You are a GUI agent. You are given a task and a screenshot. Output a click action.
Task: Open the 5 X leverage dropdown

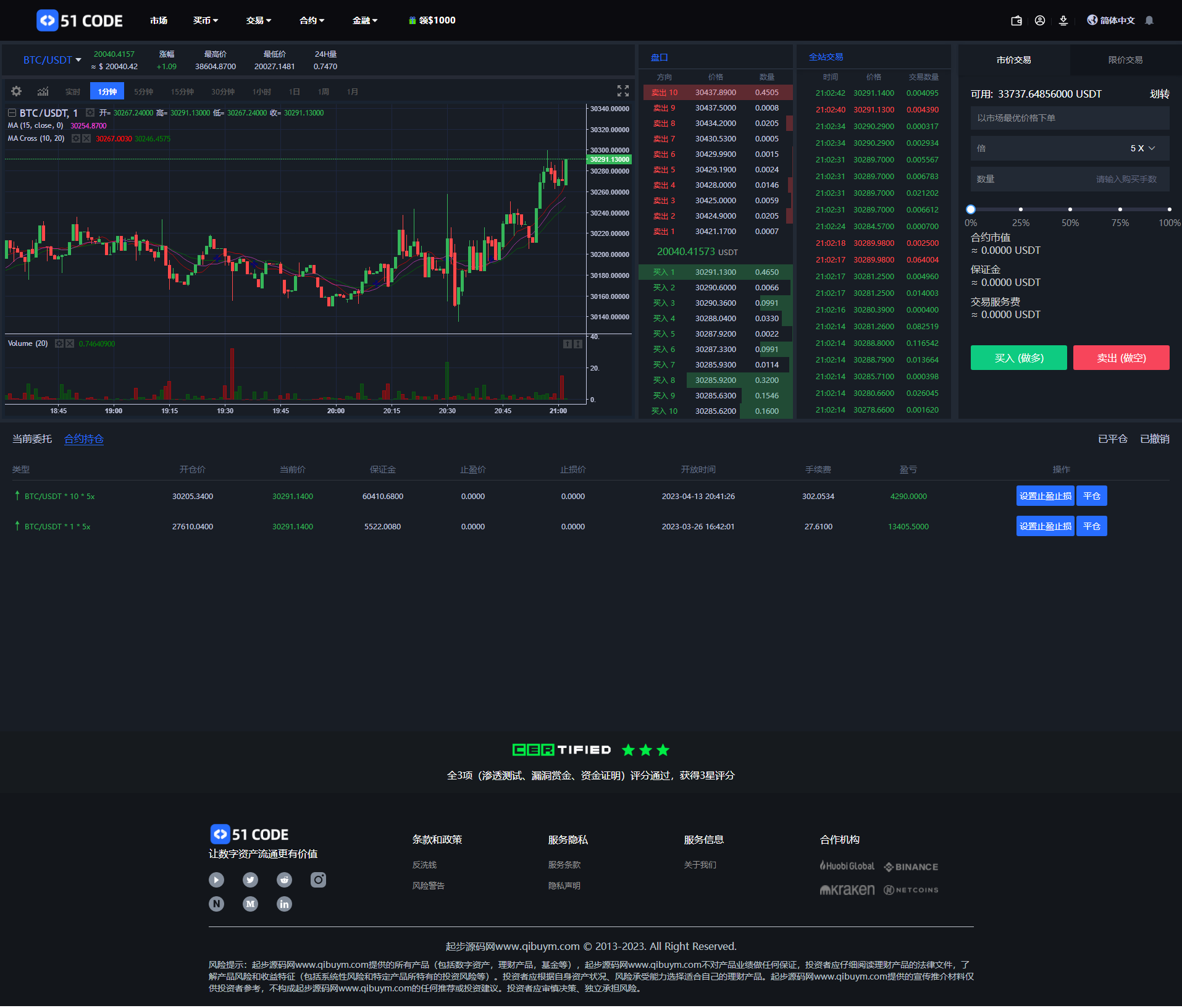1142,148
